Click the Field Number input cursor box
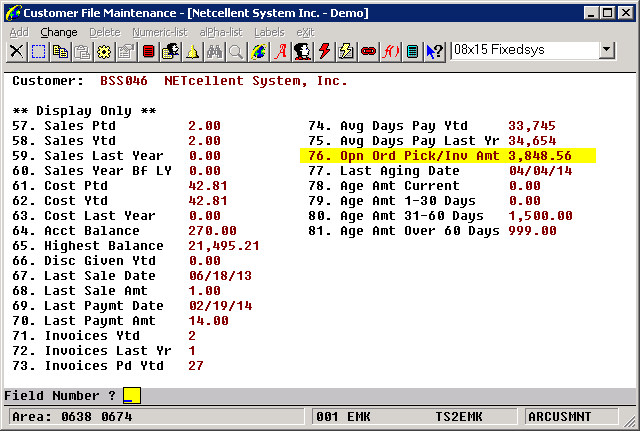Image resolution: width=640 pixels, height=431 pixels. tap(132, 395)
